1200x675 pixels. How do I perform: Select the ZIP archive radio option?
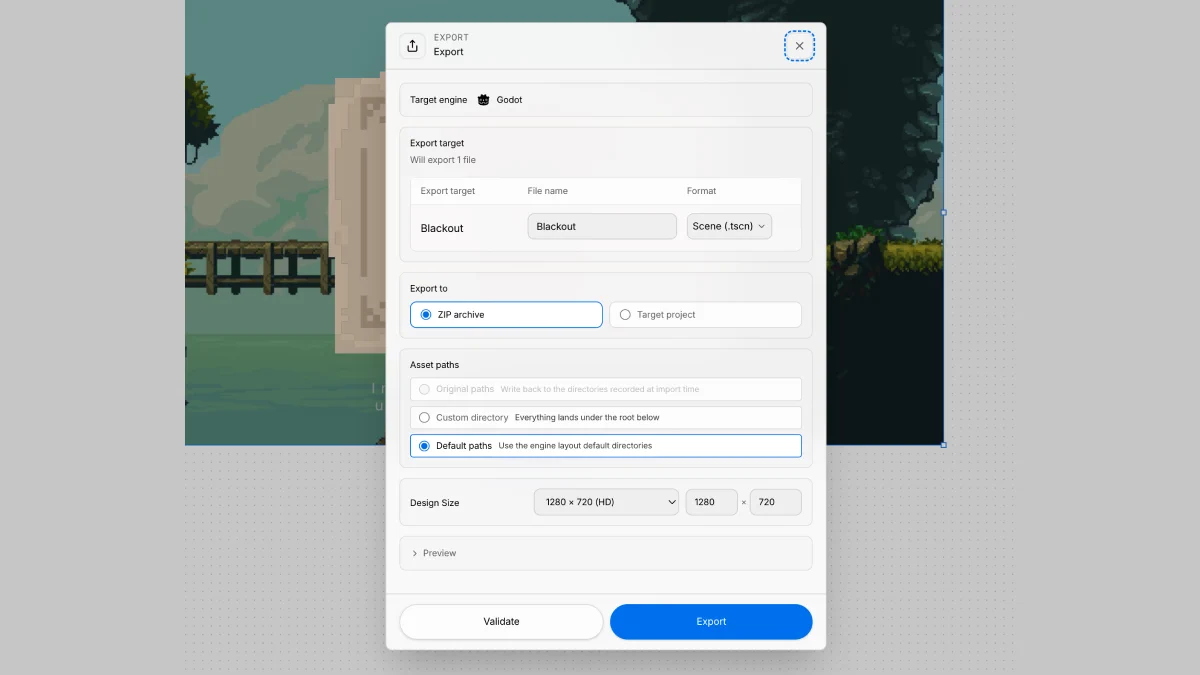coord(506,314)
